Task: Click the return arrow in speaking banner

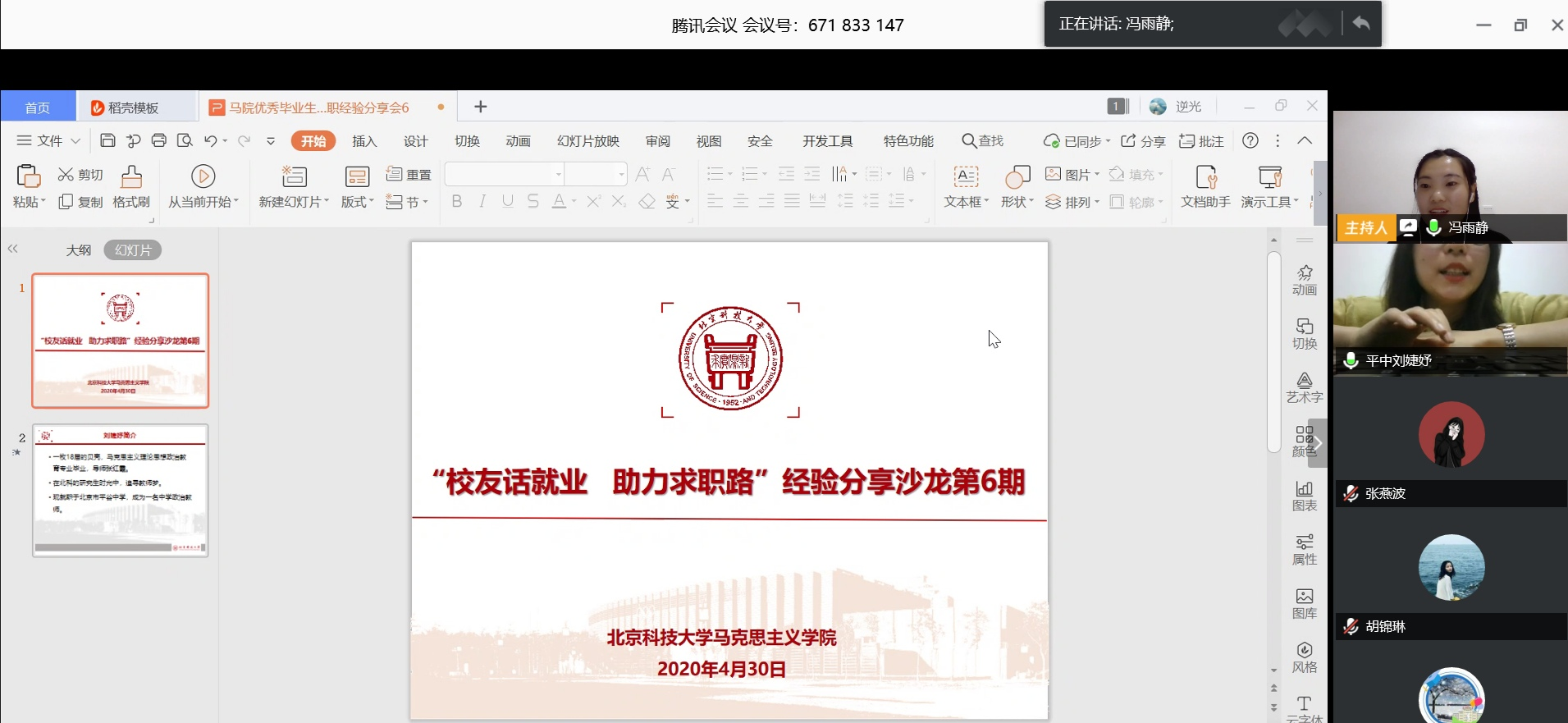Action: [1361, 23]
